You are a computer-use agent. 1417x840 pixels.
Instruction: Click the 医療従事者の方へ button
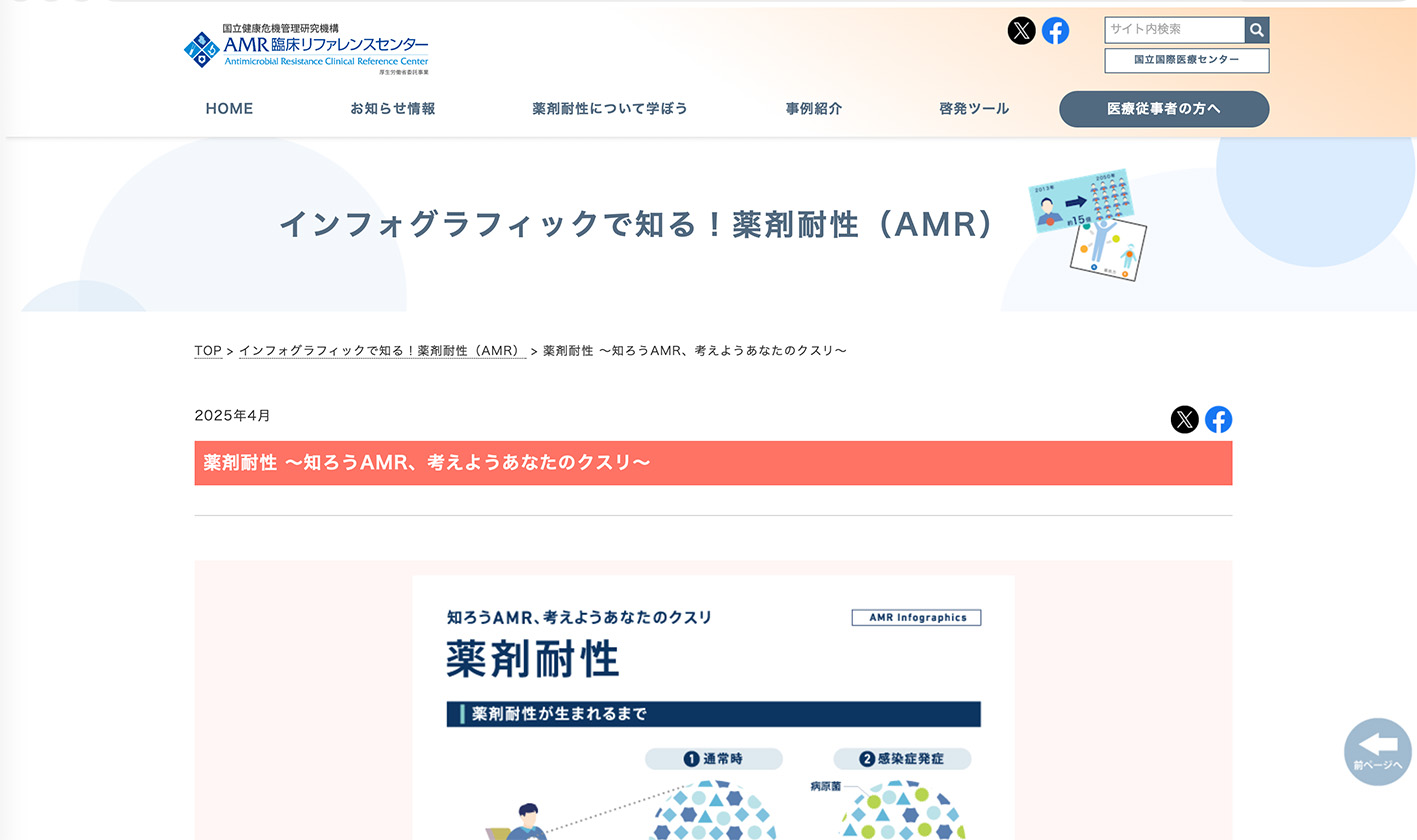pyautogui.click(x=1164, y=109)
